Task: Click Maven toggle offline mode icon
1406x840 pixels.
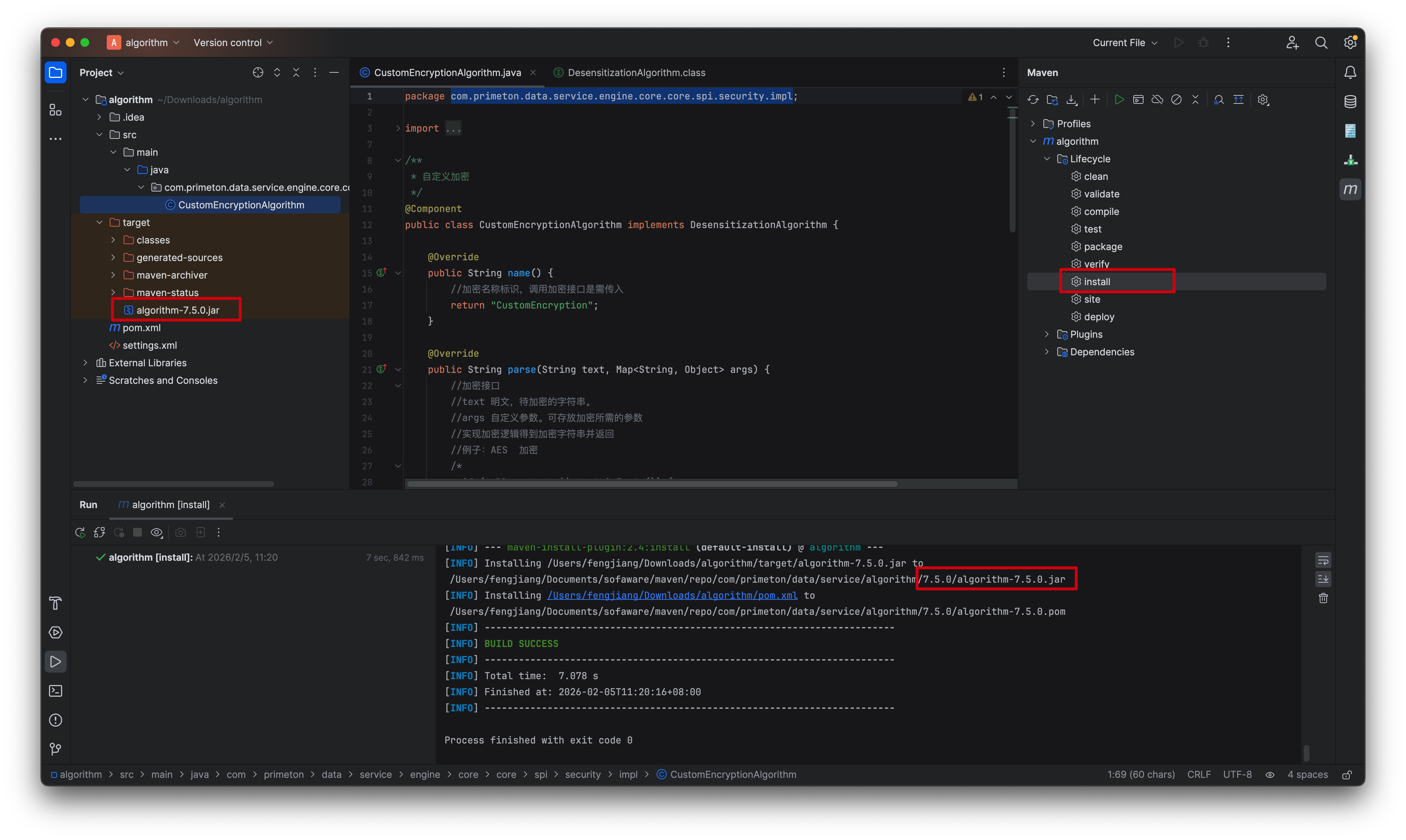Action: click(x=1157, y=100)
